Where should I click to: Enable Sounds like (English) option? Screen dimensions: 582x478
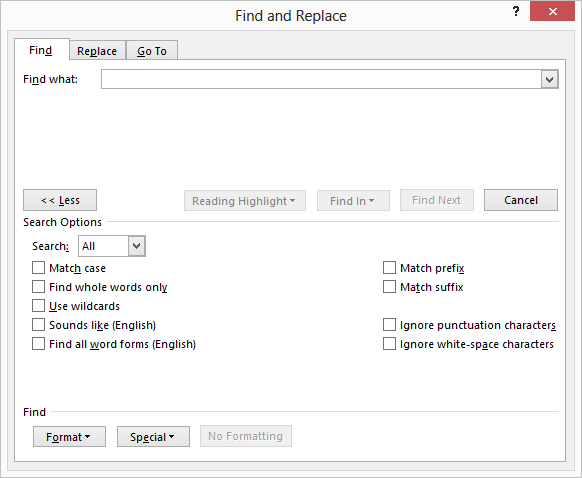click(x=38, y=325)
